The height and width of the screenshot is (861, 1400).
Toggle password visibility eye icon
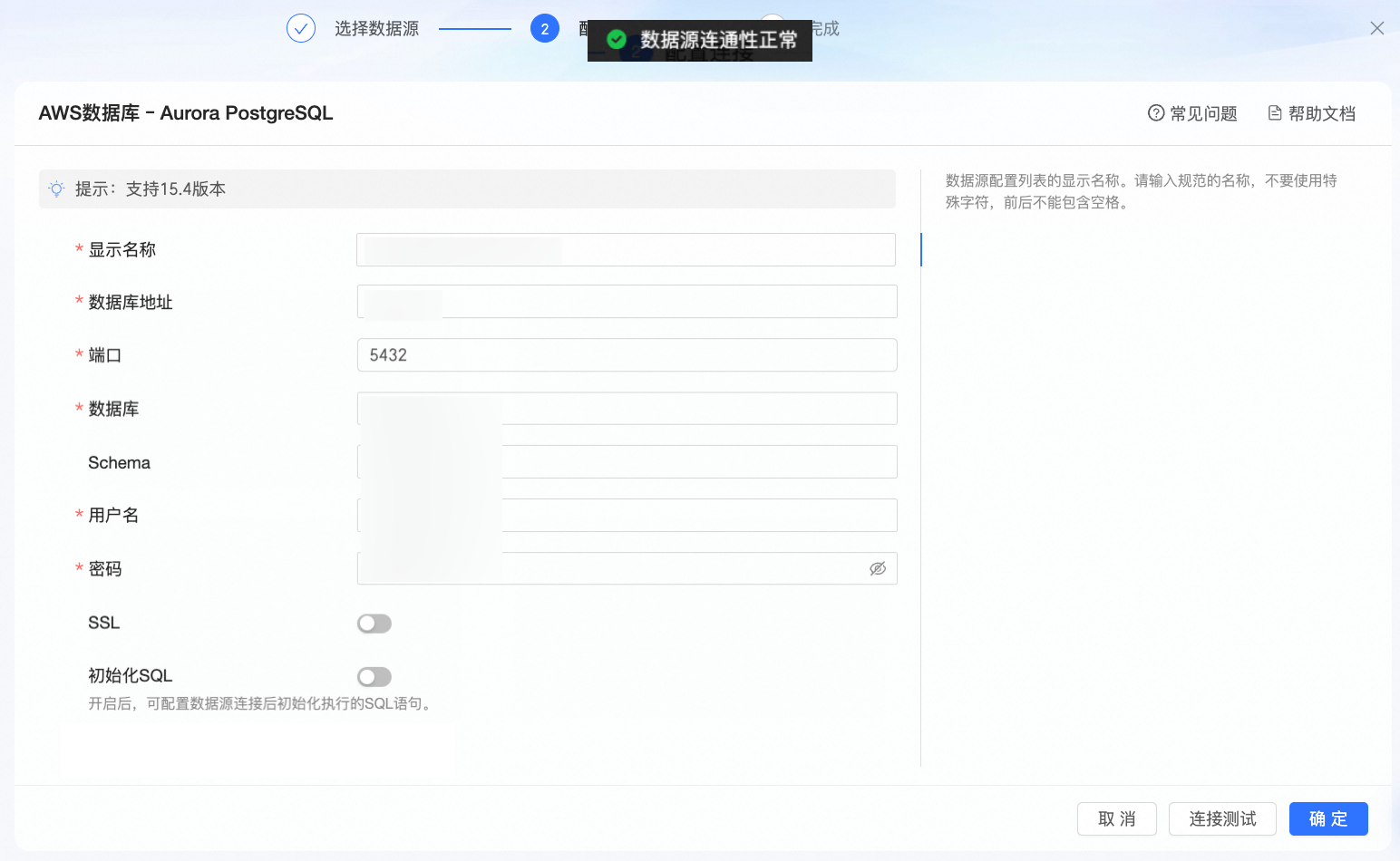point(878,568)
